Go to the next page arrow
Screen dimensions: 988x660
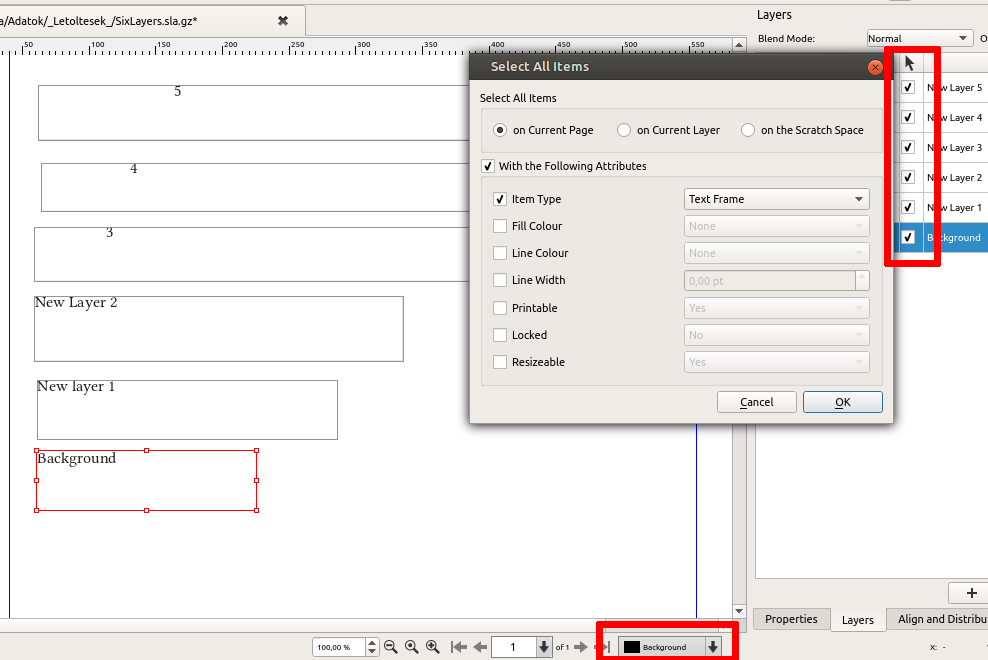coord(581,647)
